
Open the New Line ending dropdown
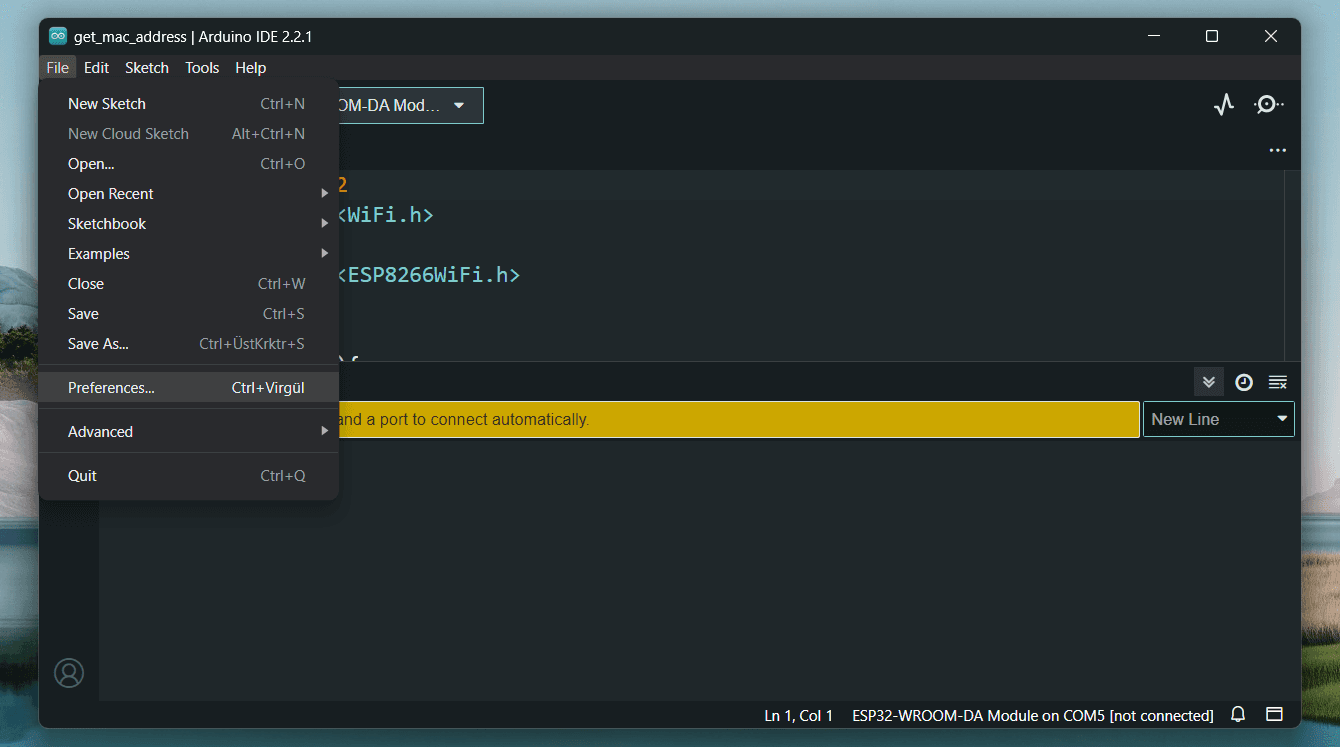pyautogui.click(x=1218, y=419)
